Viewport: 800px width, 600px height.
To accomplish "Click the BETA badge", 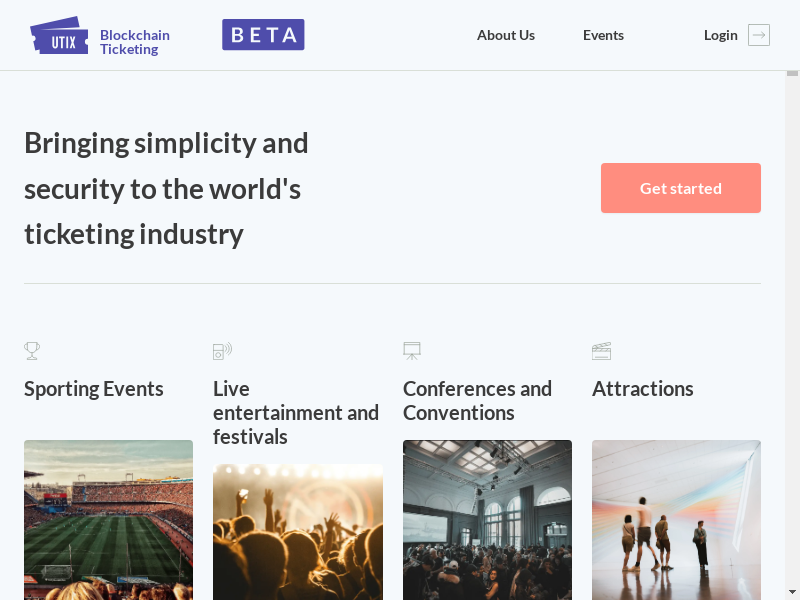I will 263,35.
